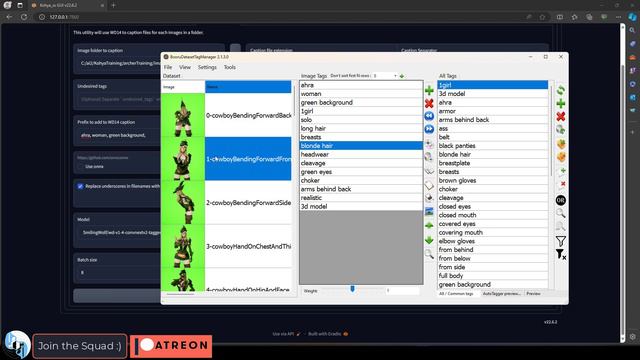Click the green down arrow to move tag down
Viewport: 640px width, 360px height.
(429, 240)
